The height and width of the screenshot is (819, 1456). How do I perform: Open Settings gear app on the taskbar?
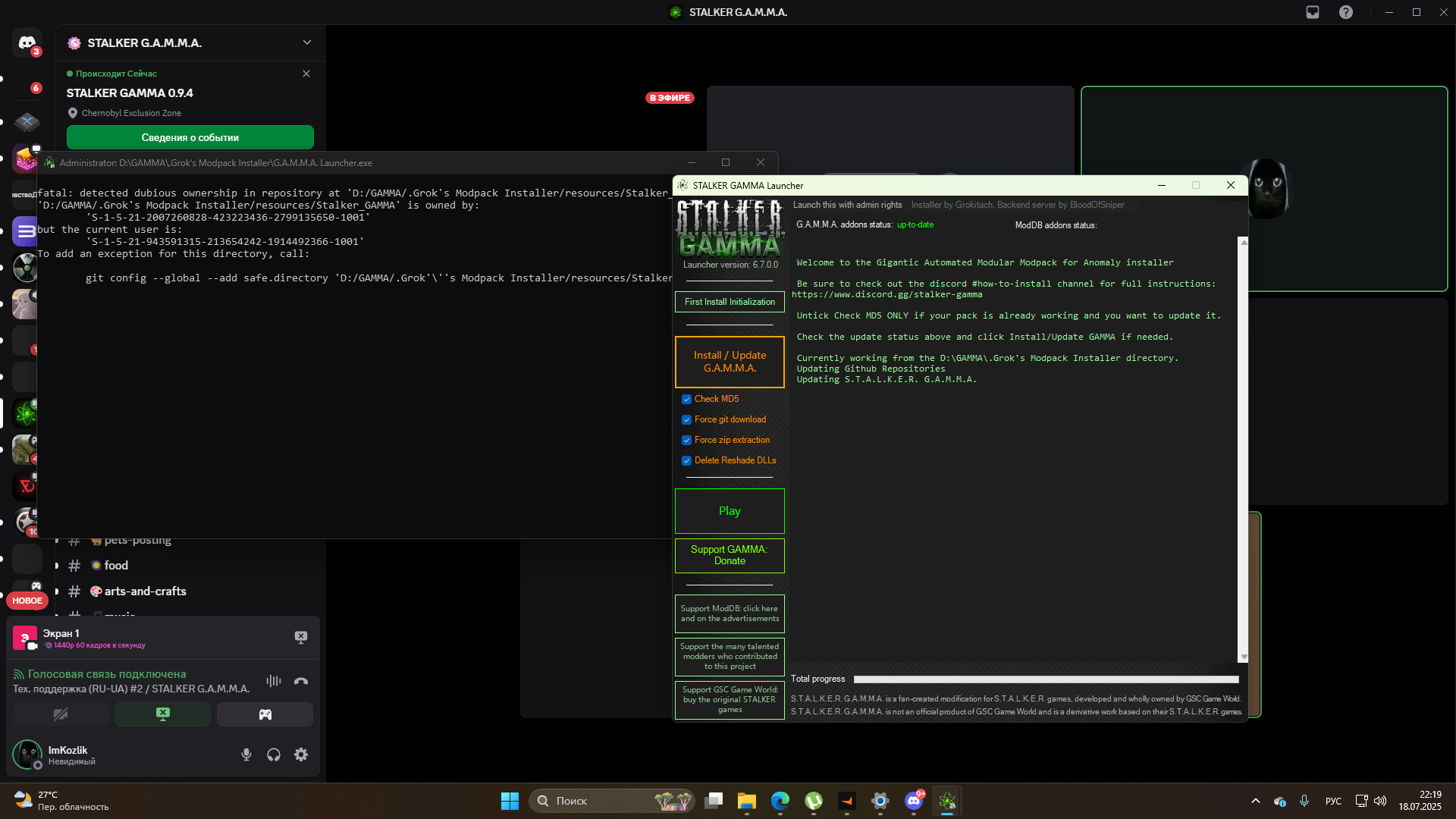[x=880, y=801]
